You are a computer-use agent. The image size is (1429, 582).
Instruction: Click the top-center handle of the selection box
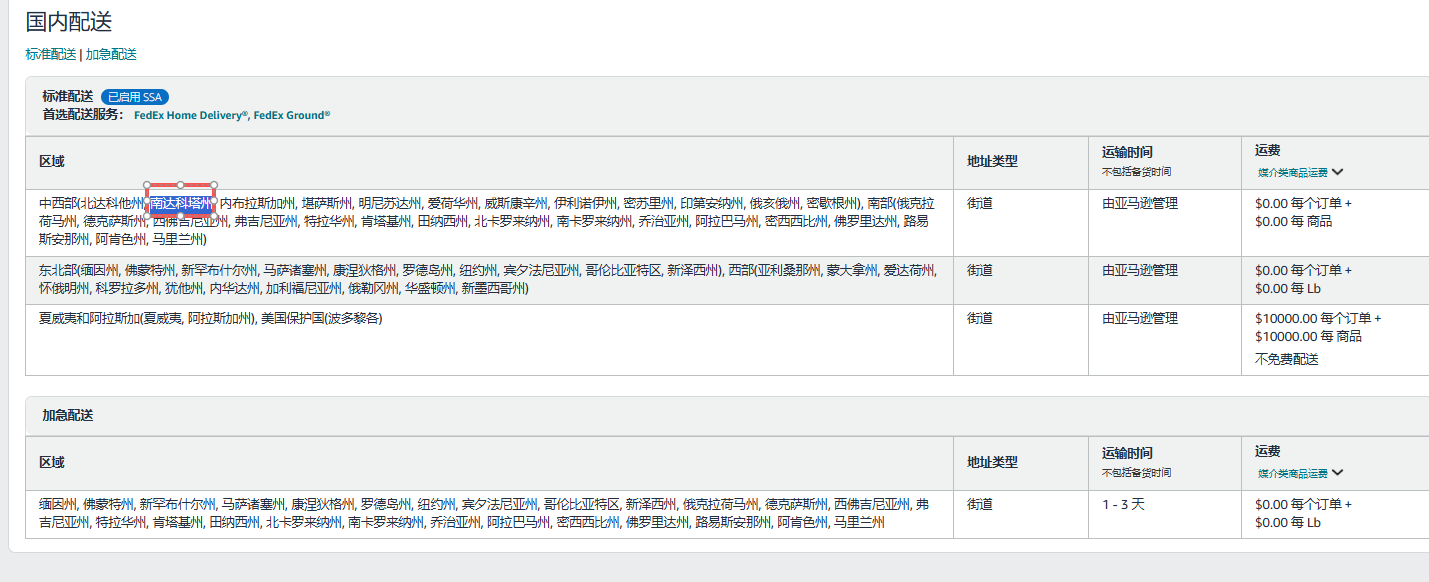coord(180,185)
